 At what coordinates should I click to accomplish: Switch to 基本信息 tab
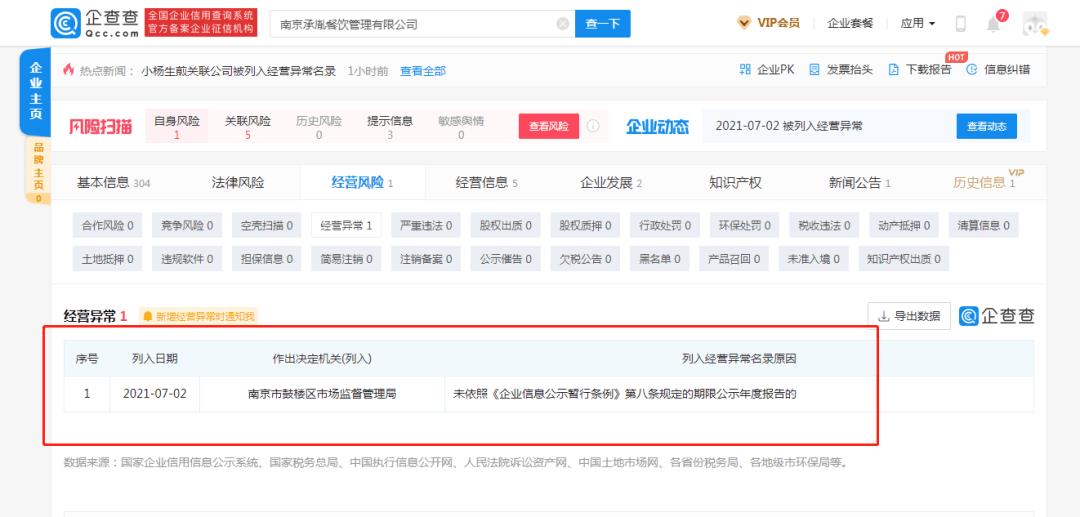tap(114, 183)
